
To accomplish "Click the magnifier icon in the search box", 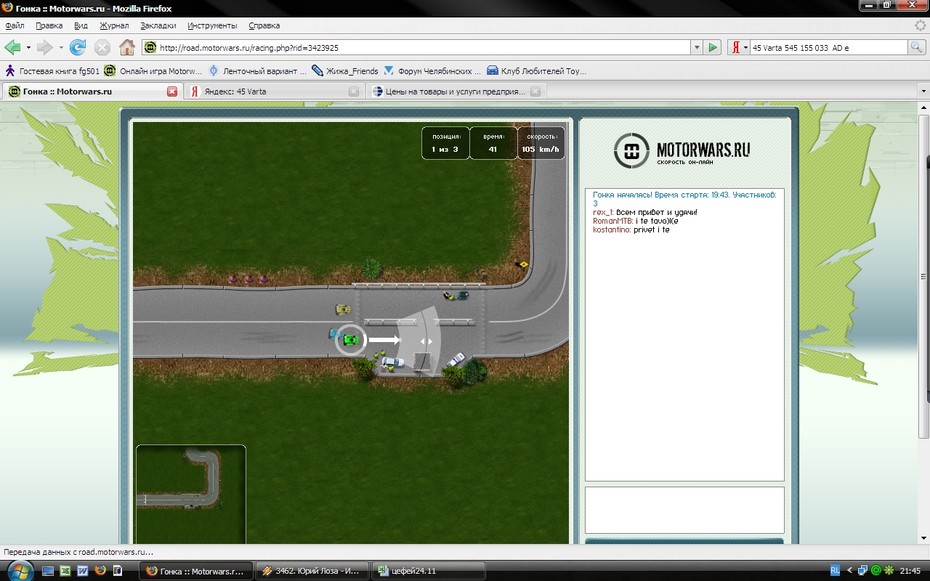I will click(x=916, y=47).
